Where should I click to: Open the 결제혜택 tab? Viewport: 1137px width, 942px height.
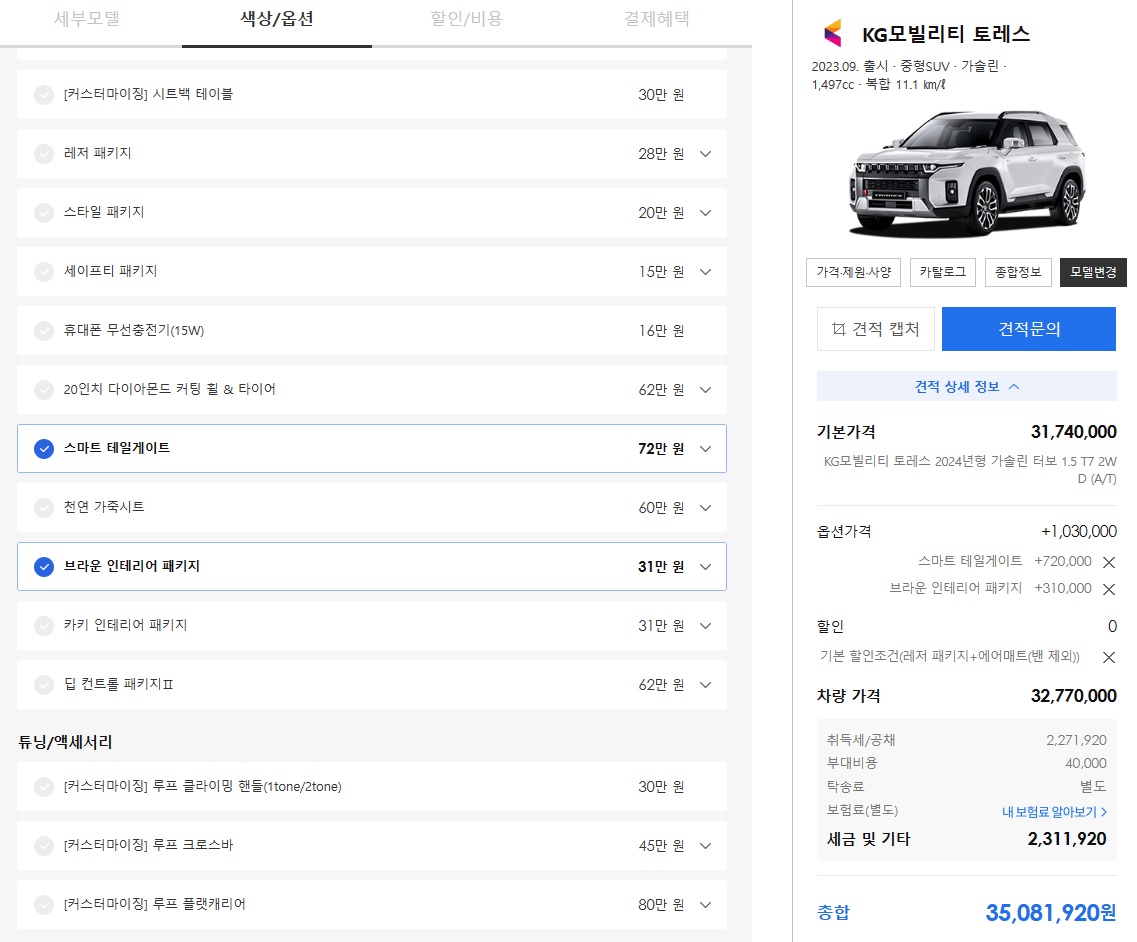pos(656,19)
